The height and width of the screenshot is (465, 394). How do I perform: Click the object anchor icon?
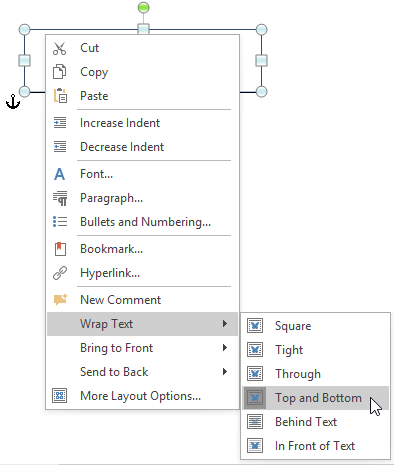(x=13, y=102)
